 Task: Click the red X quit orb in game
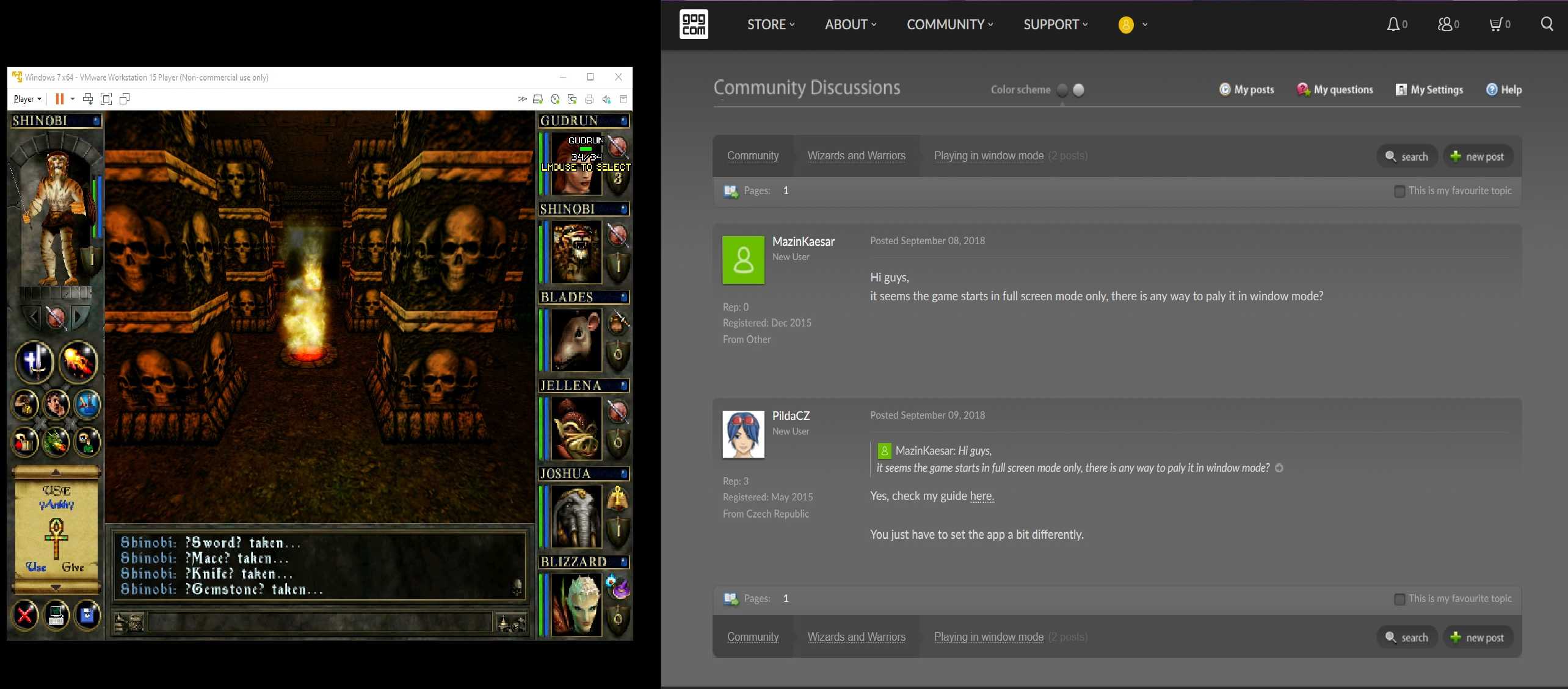pos(25,615)
